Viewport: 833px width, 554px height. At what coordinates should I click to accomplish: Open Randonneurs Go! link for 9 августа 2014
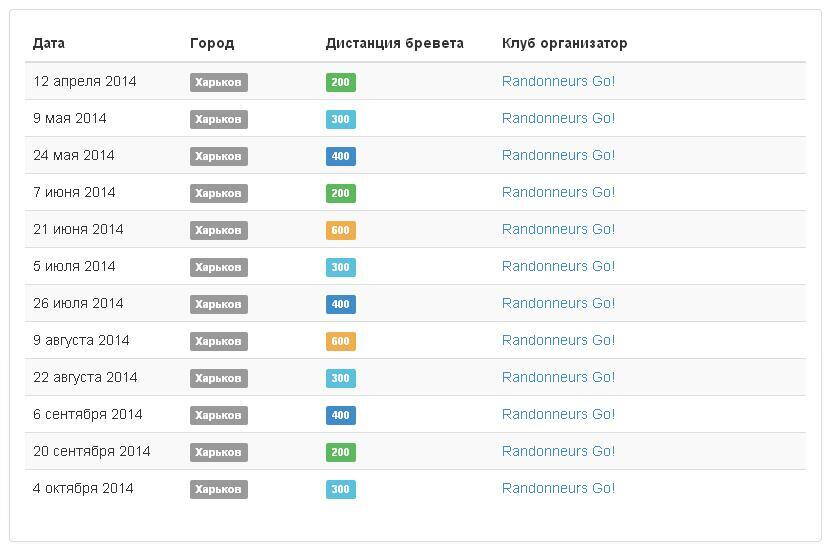pyautogui.click(x=558, y=340)
